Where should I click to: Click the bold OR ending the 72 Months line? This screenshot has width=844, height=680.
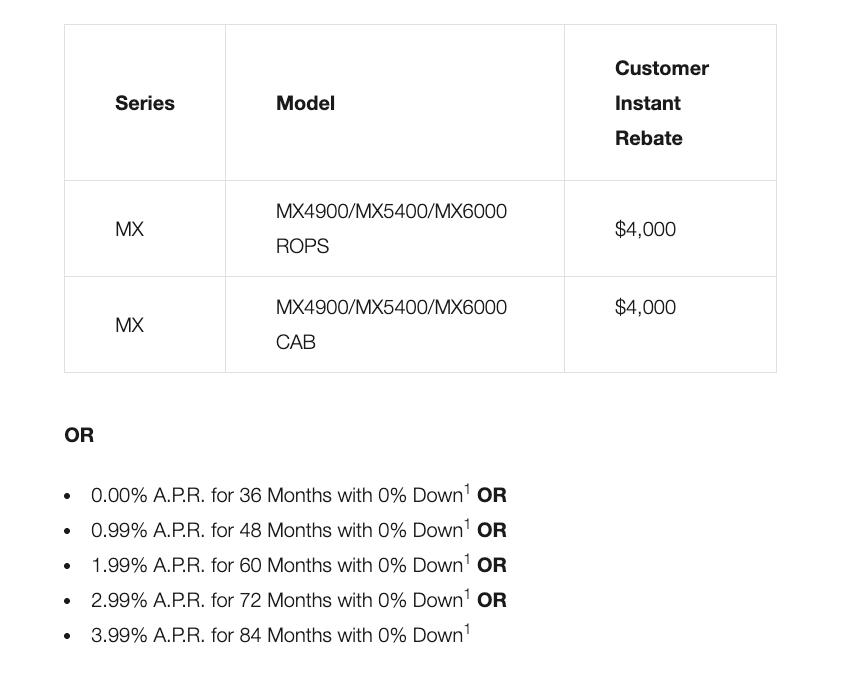(492, 600)
